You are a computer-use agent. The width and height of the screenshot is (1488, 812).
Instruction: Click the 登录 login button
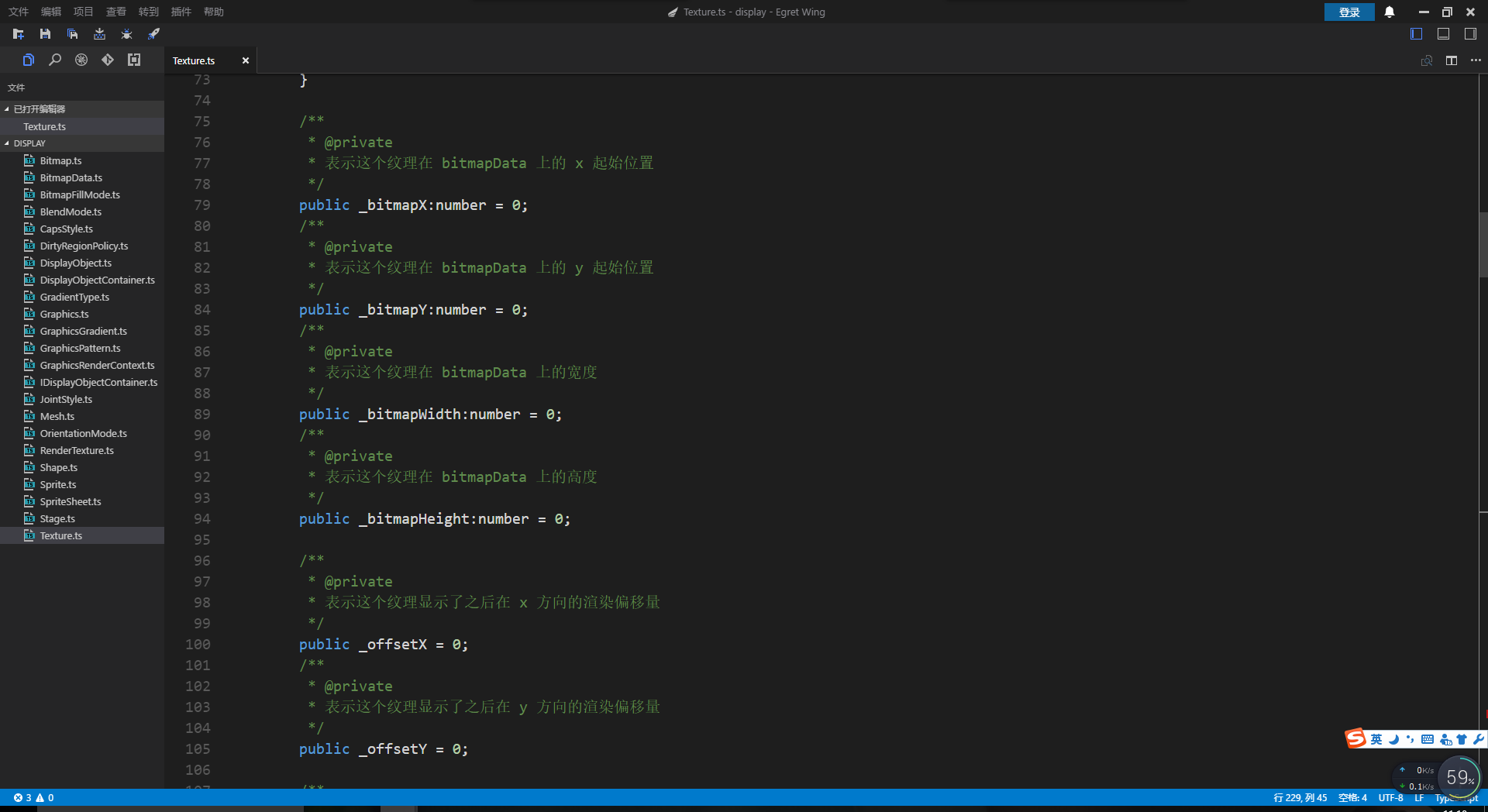click(x=1349, y=12)
